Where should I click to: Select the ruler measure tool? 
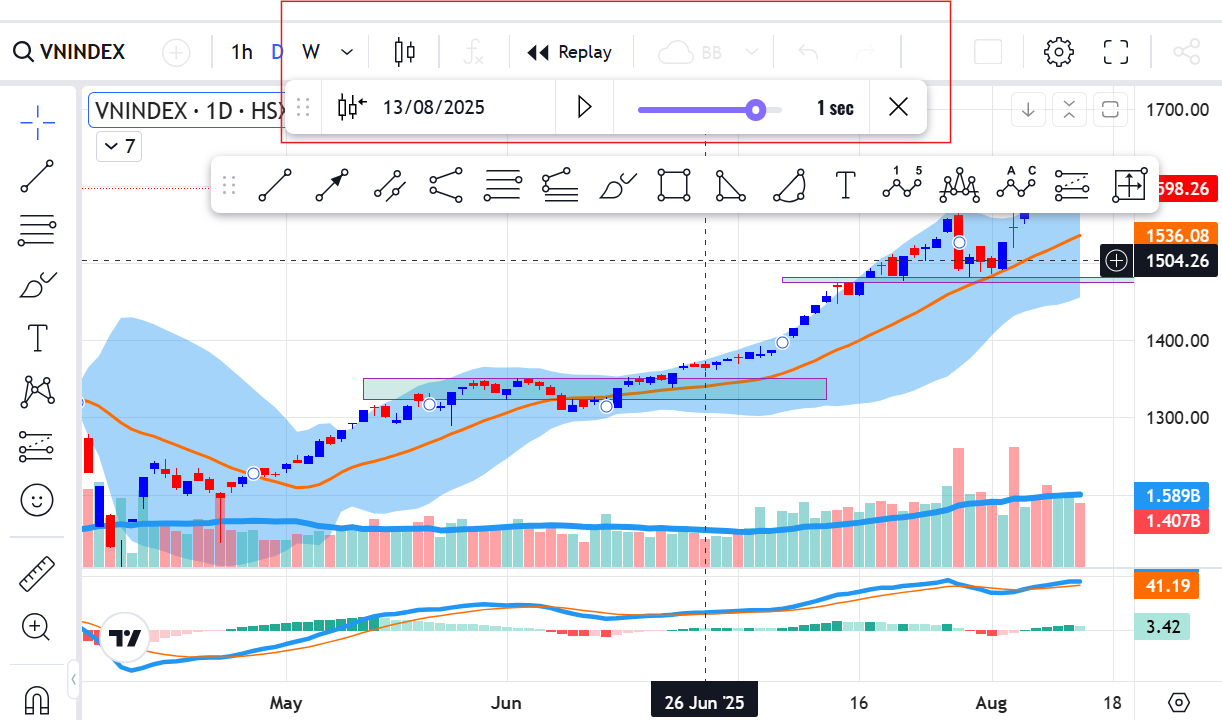pyautogui.click(x=37, y=574)
